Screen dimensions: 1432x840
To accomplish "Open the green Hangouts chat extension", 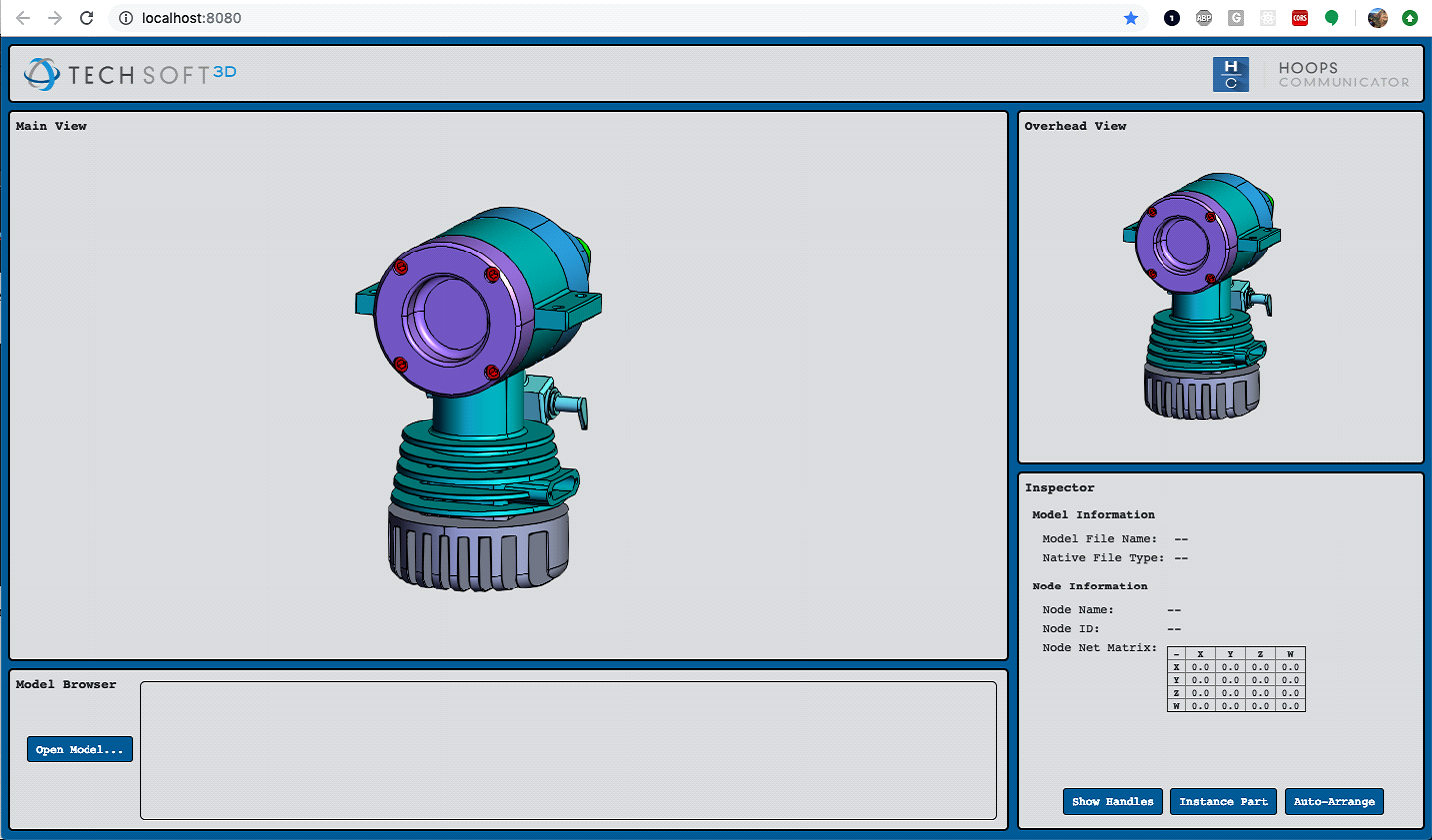I will tap(1332, 18).
